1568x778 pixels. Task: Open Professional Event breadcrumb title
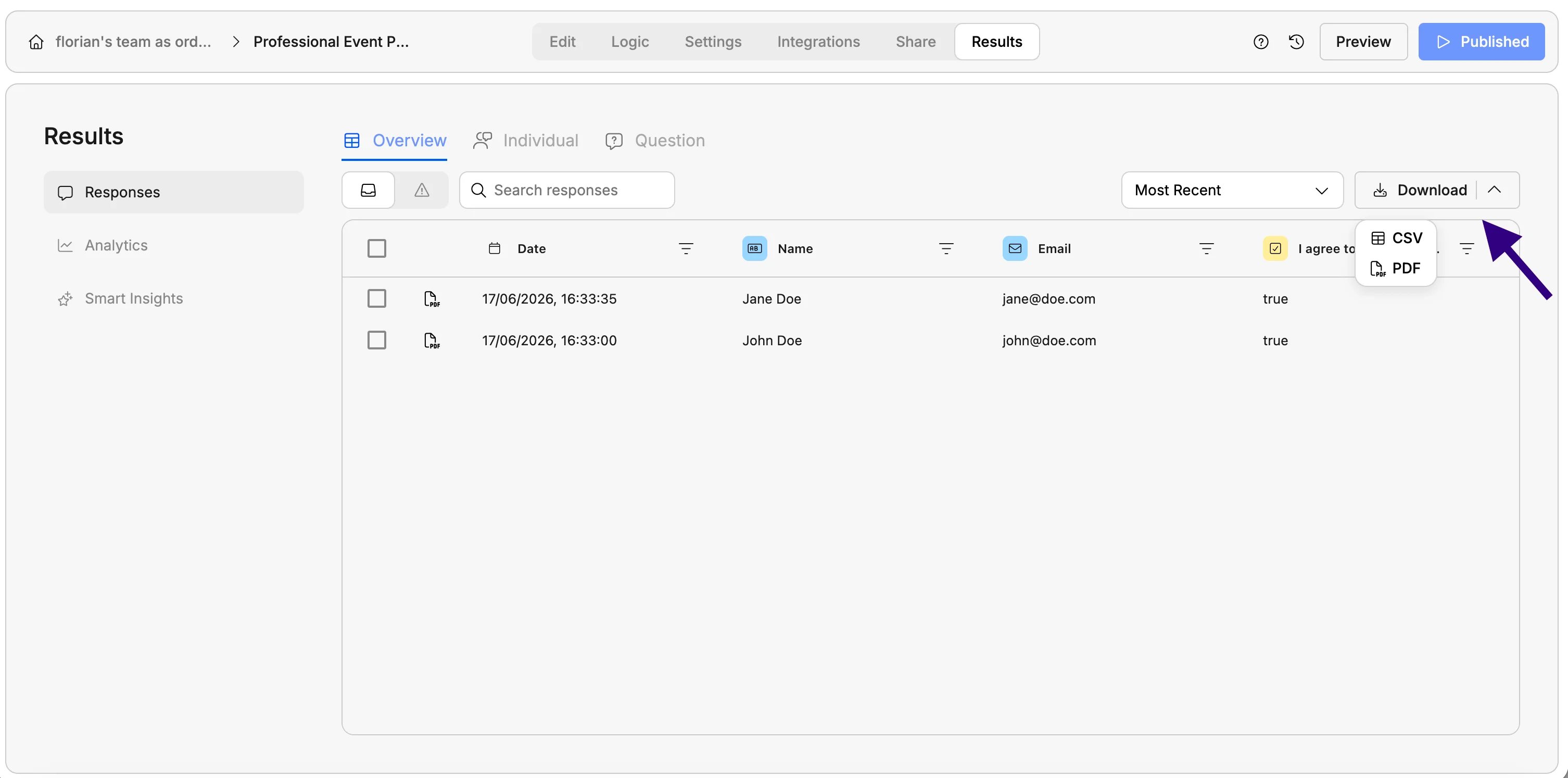(x=331, y=41)
